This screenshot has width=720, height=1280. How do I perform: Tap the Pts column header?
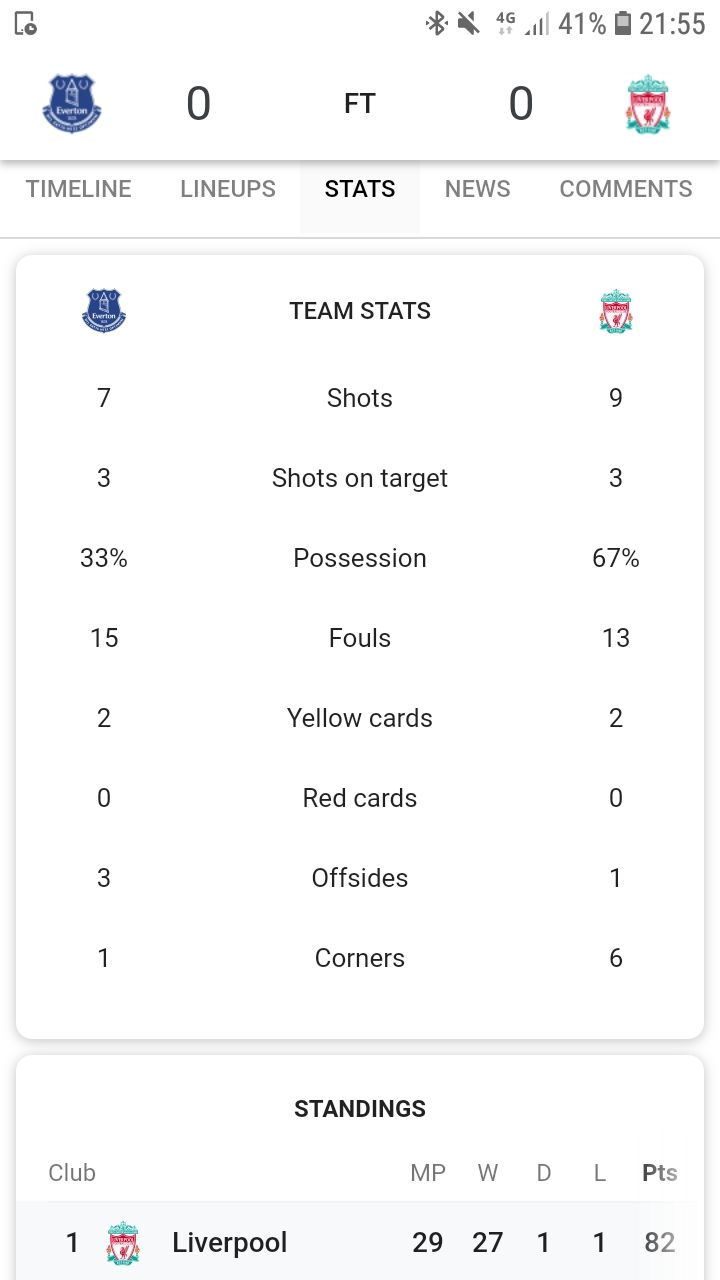tap(660, 1173)
